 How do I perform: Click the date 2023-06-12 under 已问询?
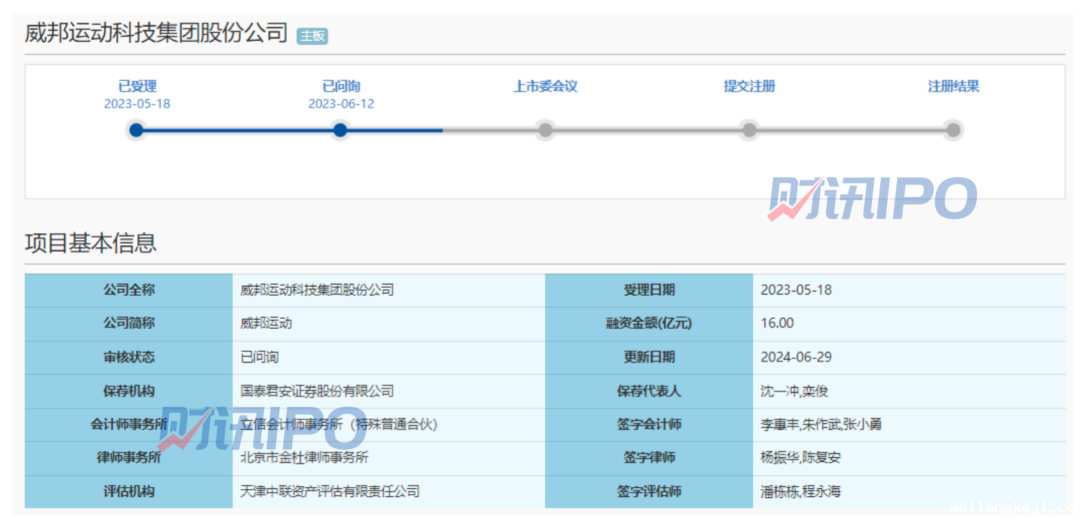pyautogui.click(x=341, y=104)
